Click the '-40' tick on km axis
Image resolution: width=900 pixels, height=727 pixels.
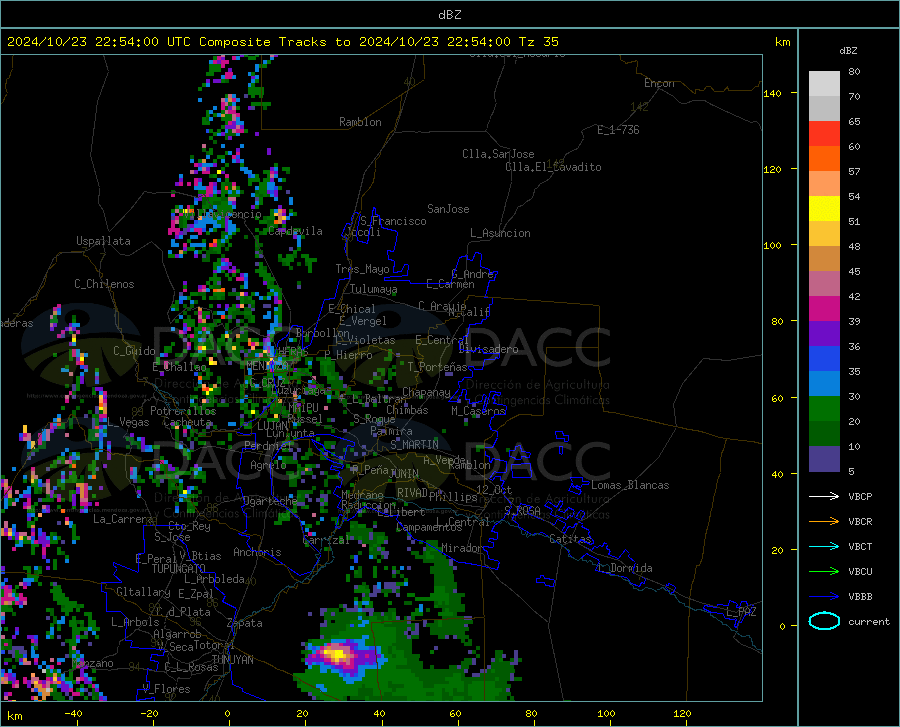73,714
